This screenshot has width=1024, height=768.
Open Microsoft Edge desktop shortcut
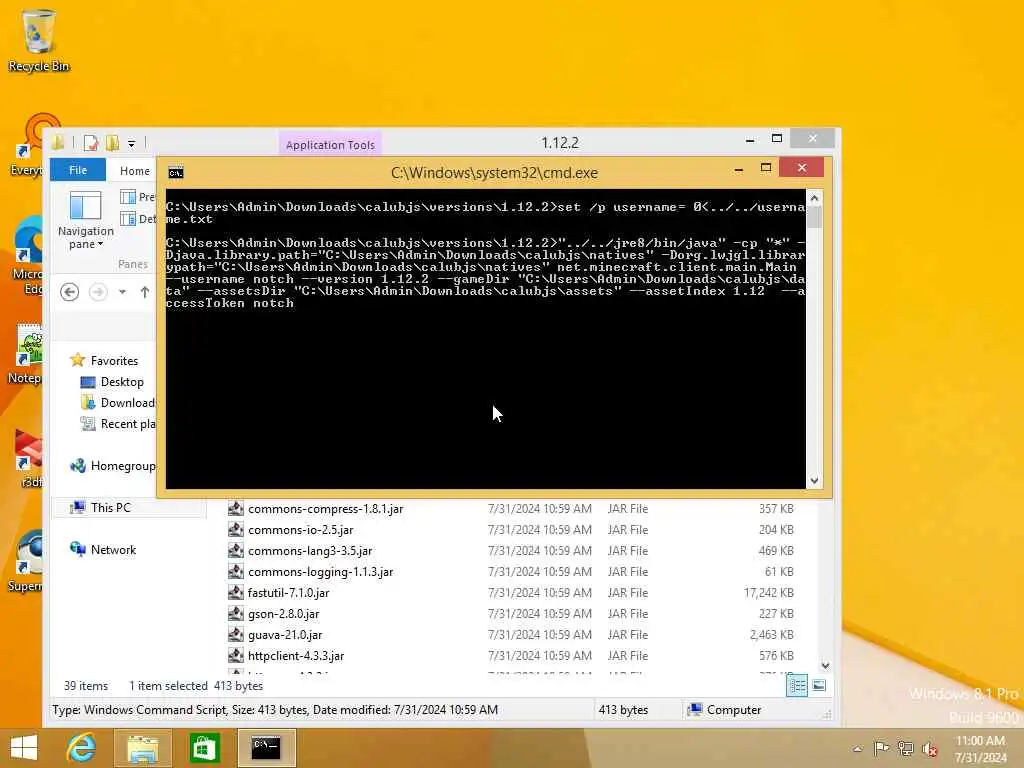pos(27,256)
